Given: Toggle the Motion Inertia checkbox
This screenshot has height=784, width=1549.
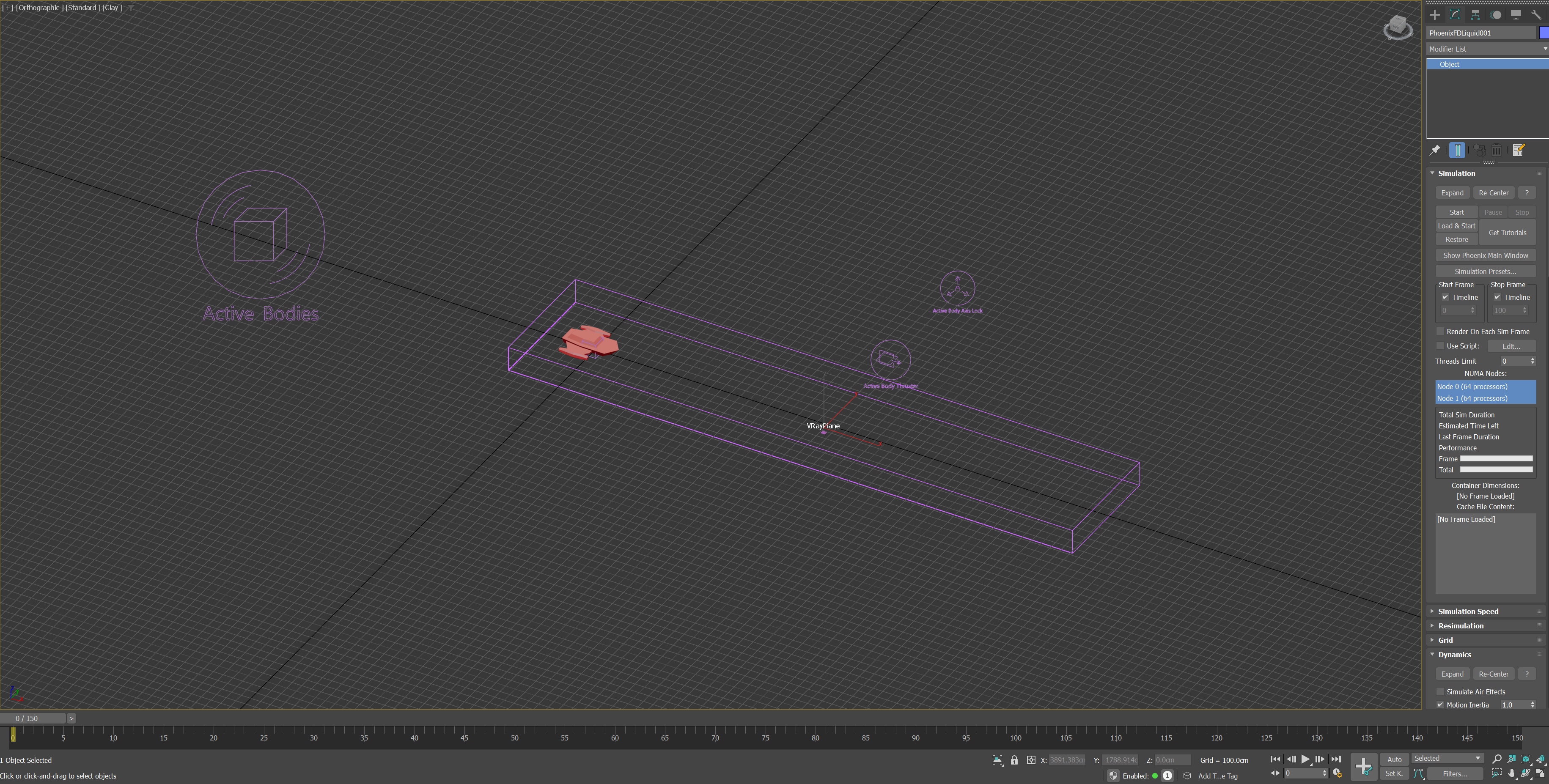Looking at the screenshot, I should (x=1440, y=705).
